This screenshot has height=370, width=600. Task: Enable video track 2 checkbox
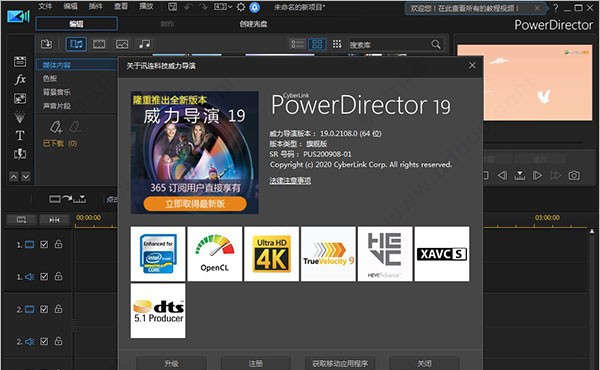click(44, 309)
